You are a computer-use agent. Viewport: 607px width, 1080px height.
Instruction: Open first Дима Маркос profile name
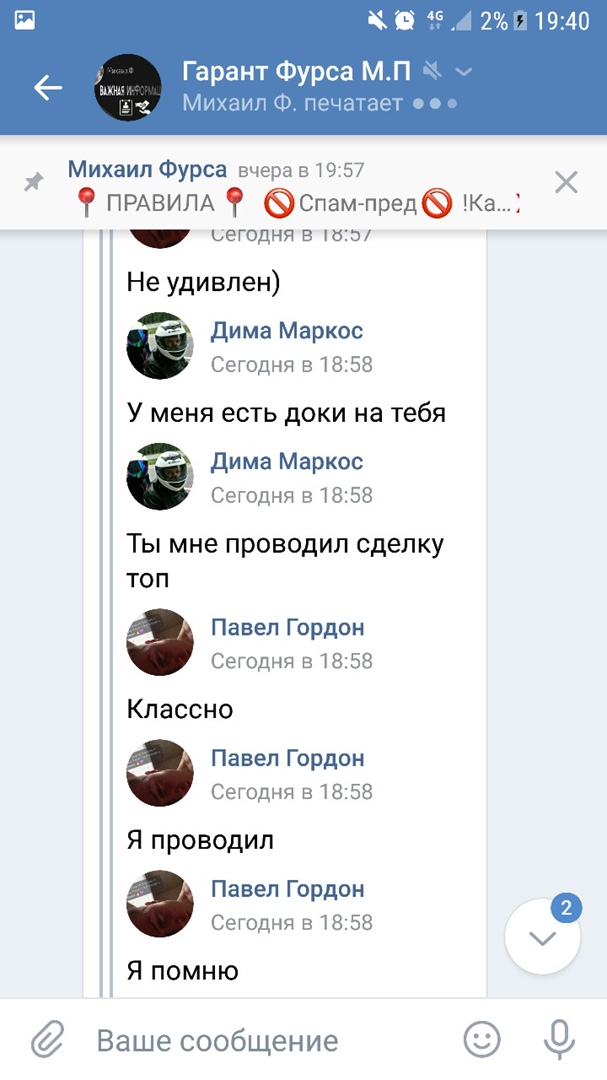[287, 331]
